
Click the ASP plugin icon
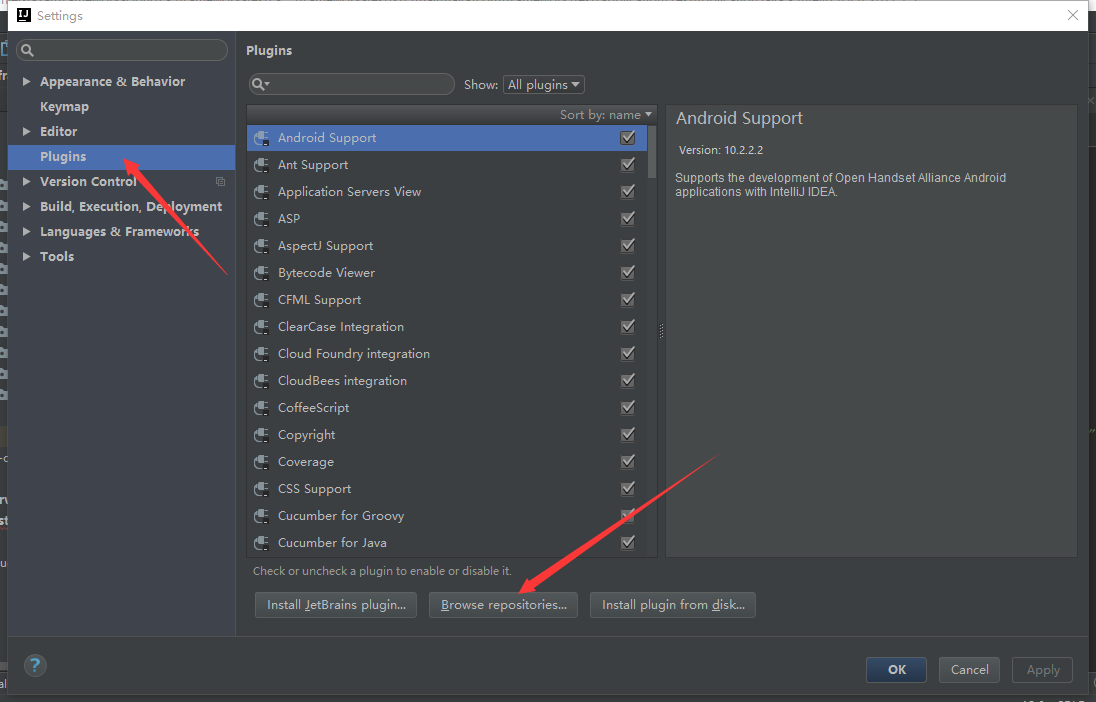point(261,219)
